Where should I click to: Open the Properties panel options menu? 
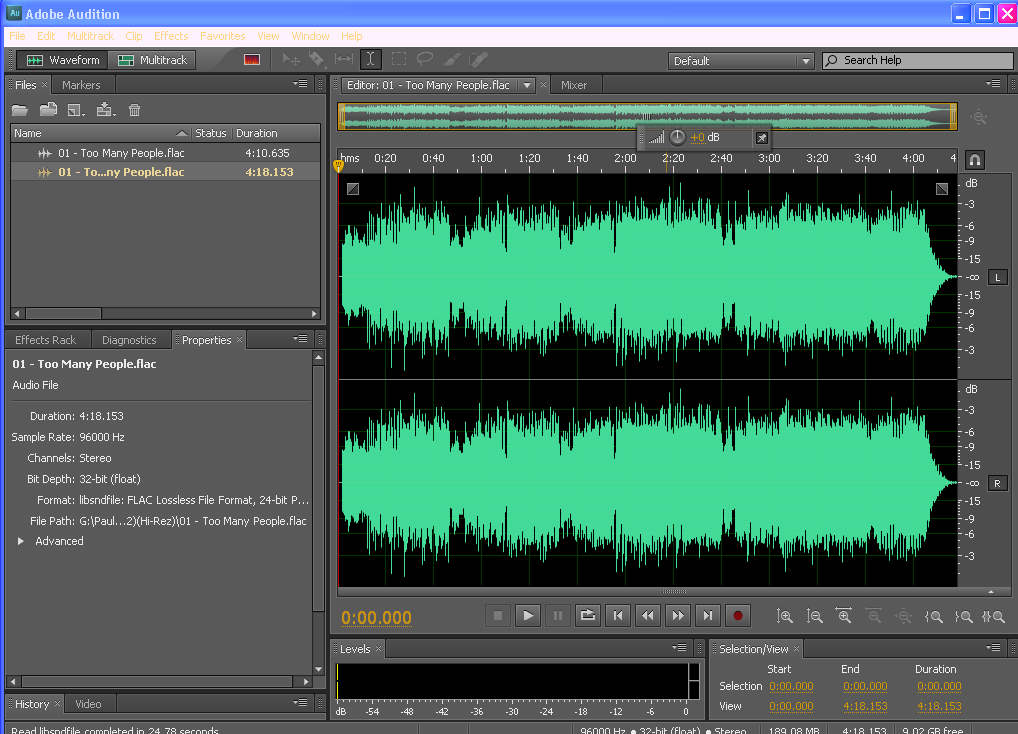pyautogui.click(x=300, y=339)
